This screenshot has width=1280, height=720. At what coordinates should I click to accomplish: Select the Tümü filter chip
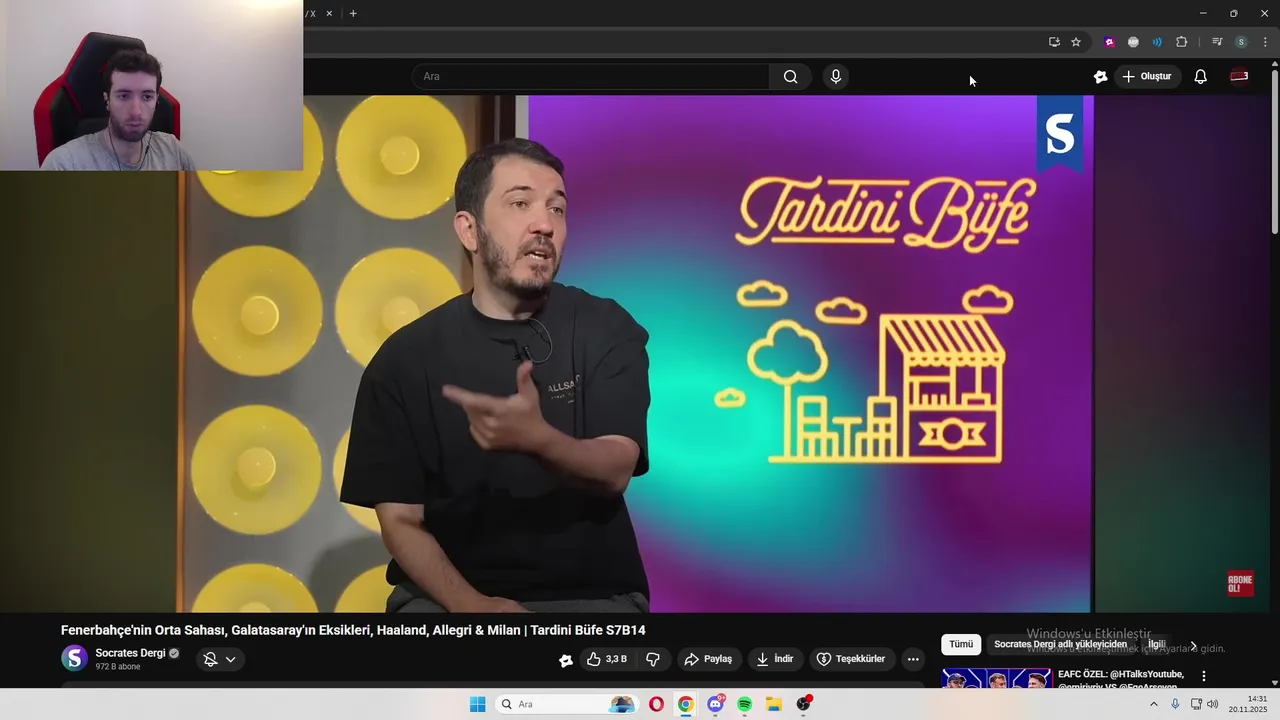(x=961, y=645)
